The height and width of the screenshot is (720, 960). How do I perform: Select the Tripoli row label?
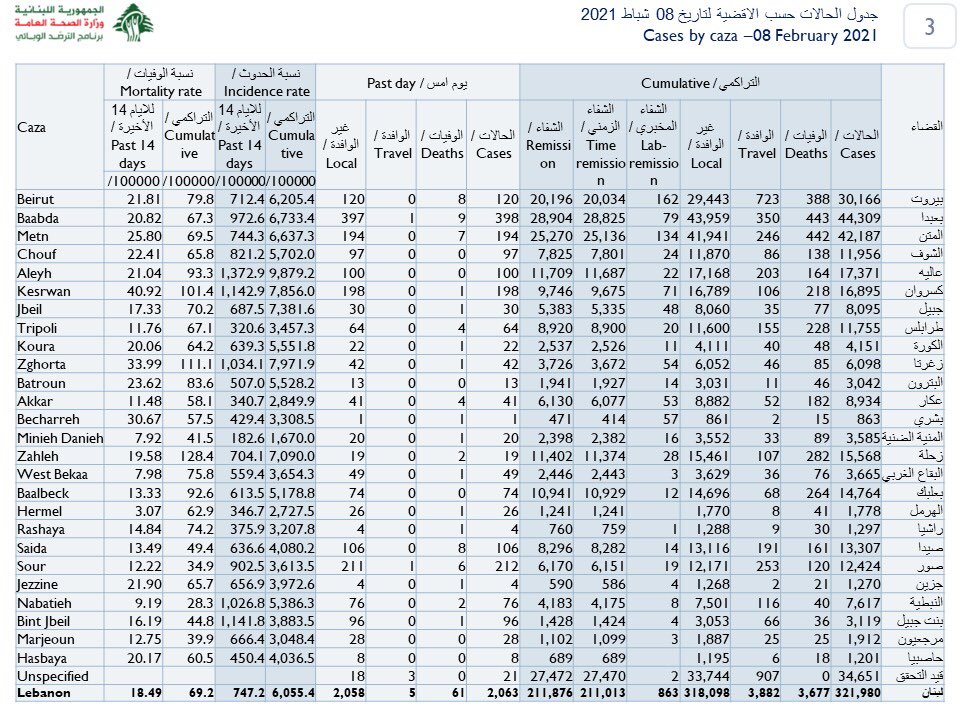(x=37, y=326)
